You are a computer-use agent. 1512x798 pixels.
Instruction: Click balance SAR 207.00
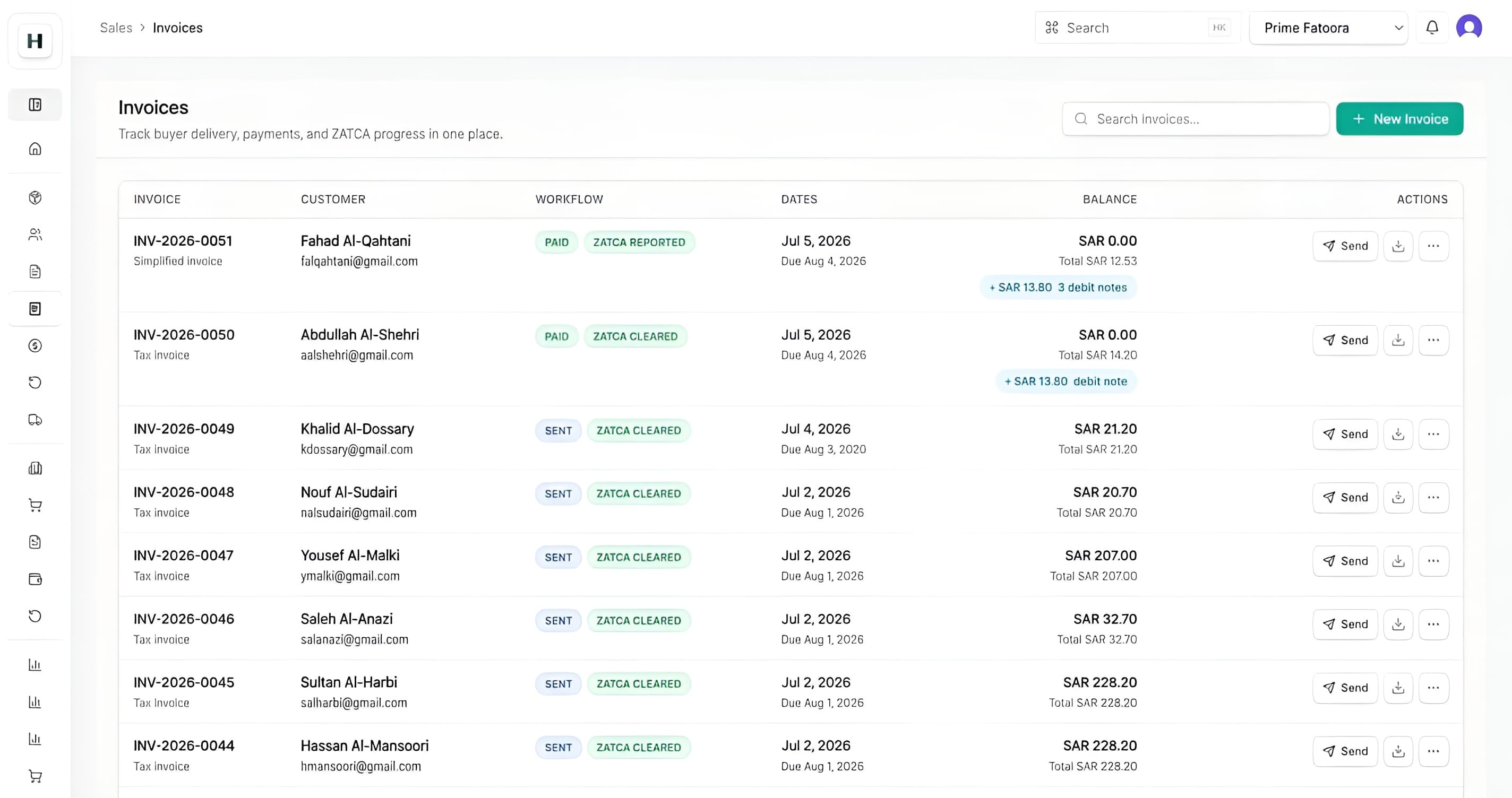(x=1101, y=556)
